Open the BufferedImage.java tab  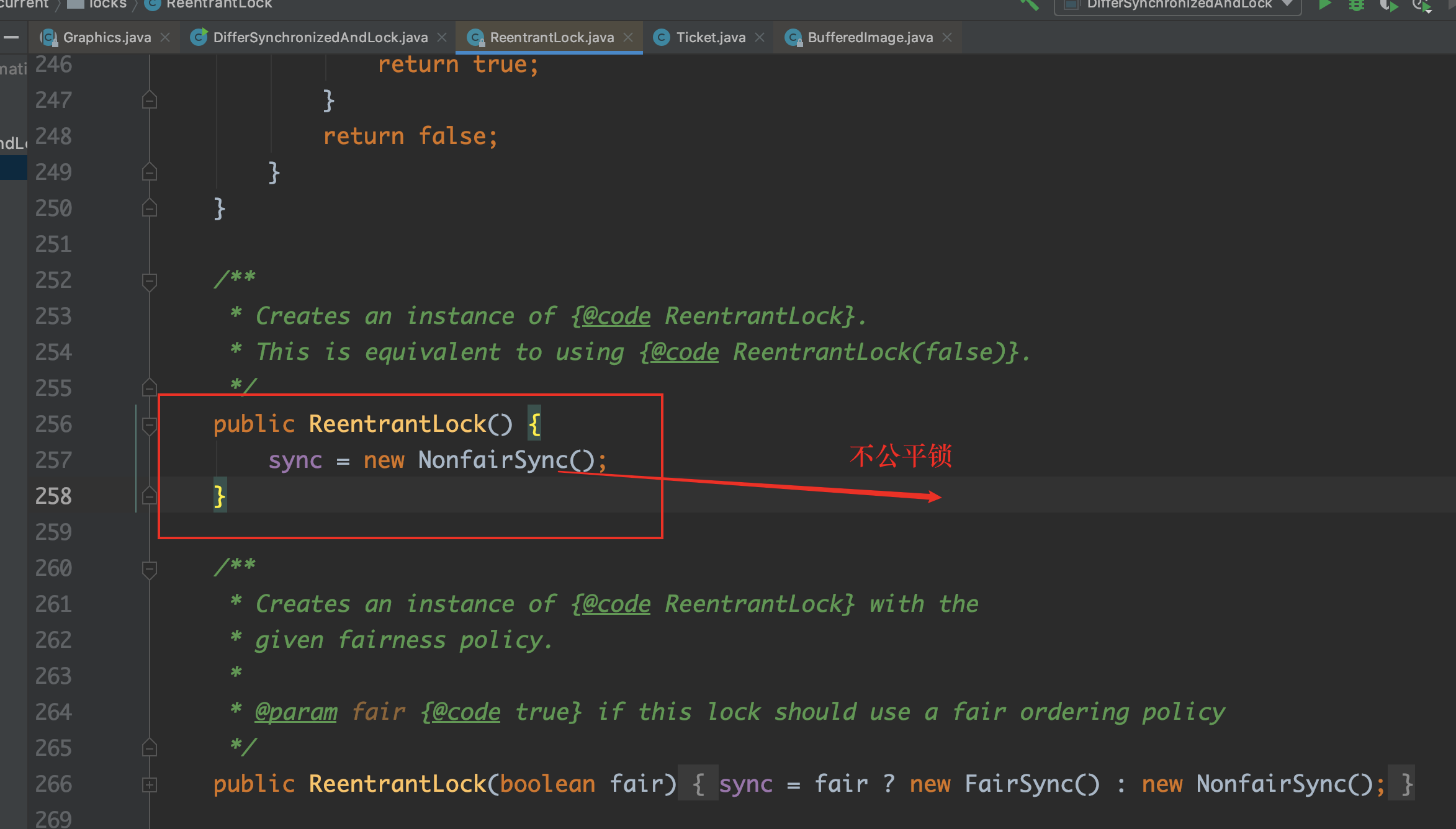tap(870, 37)
